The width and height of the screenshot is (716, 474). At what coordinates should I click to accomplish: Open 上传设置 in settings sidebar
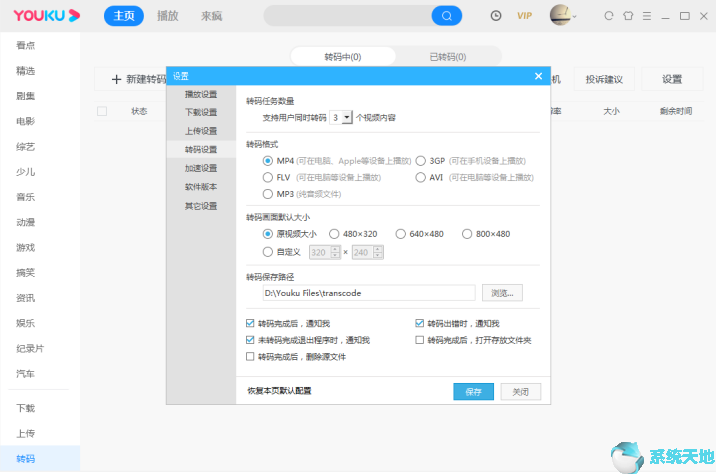click(201, 131)
